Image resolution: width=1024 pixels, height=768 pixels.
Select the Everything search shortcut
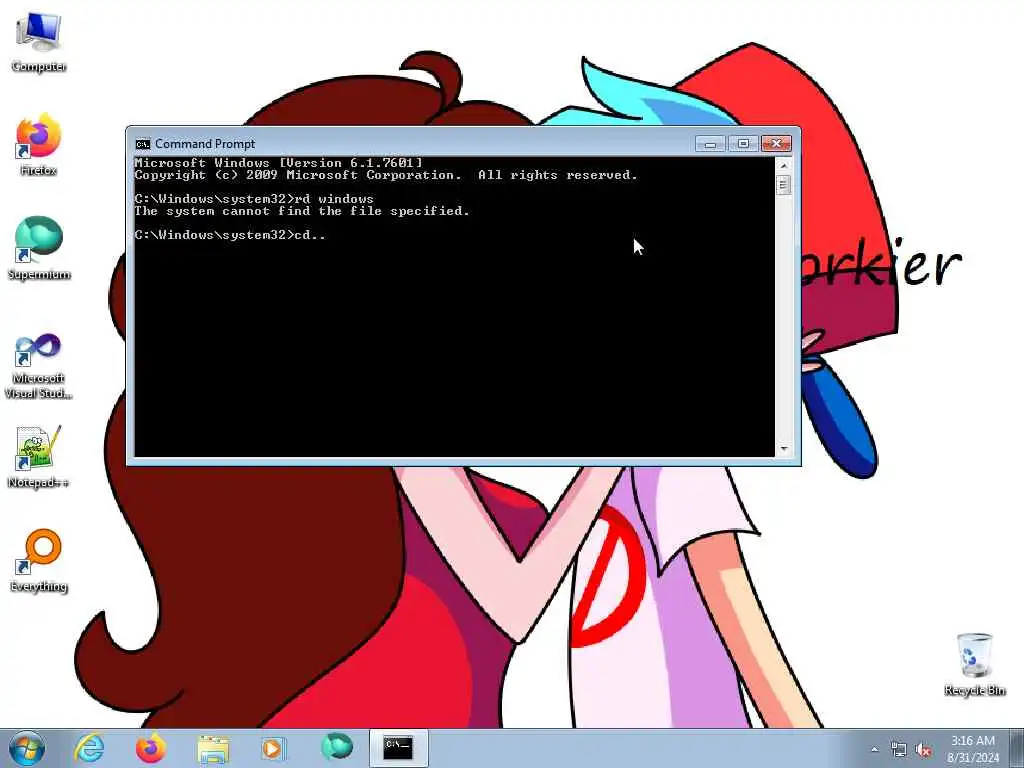39,561
